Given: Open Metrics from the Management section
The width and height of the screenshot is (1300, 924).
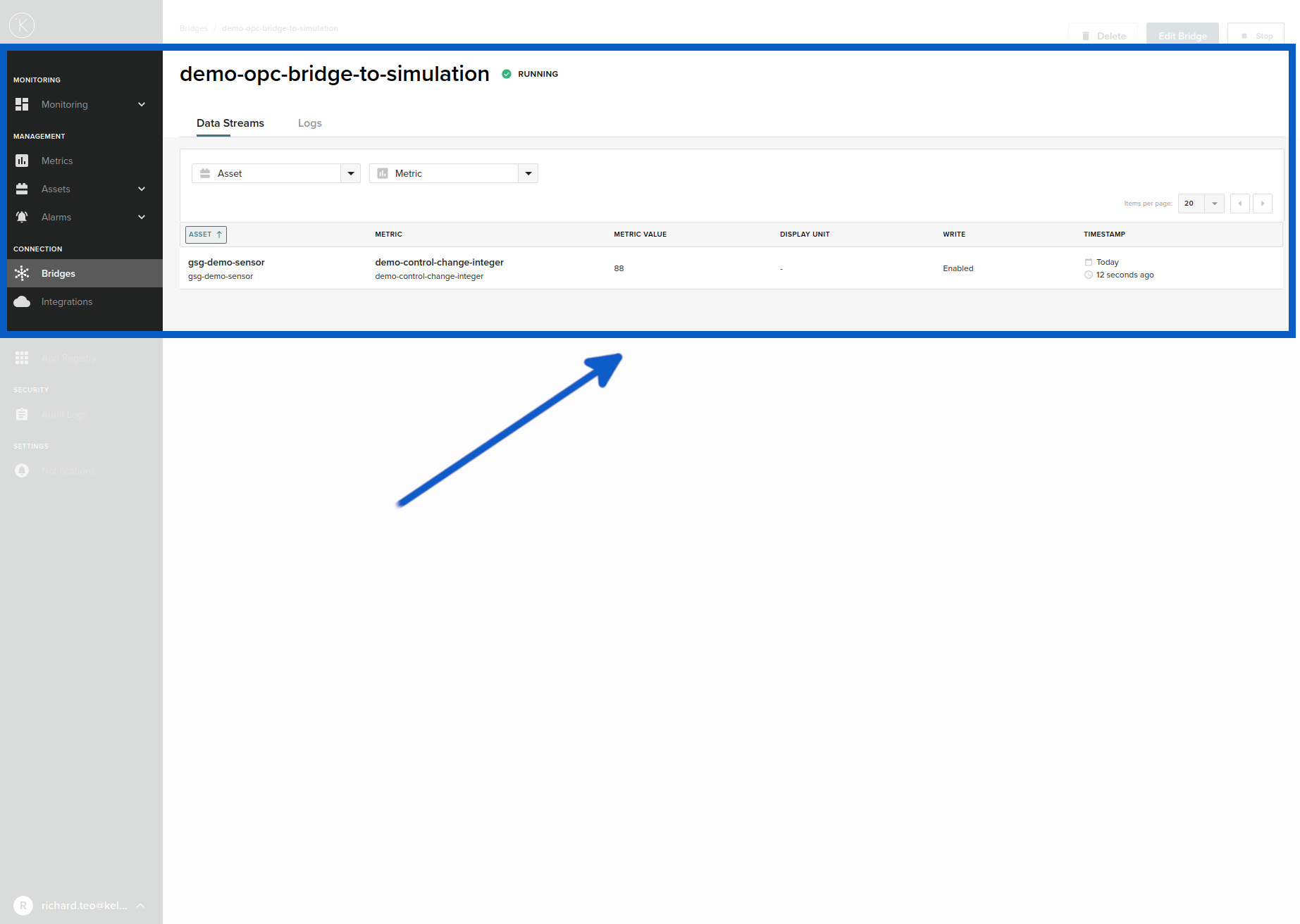Looking at the screenshot, I should [x=22, y=161].
